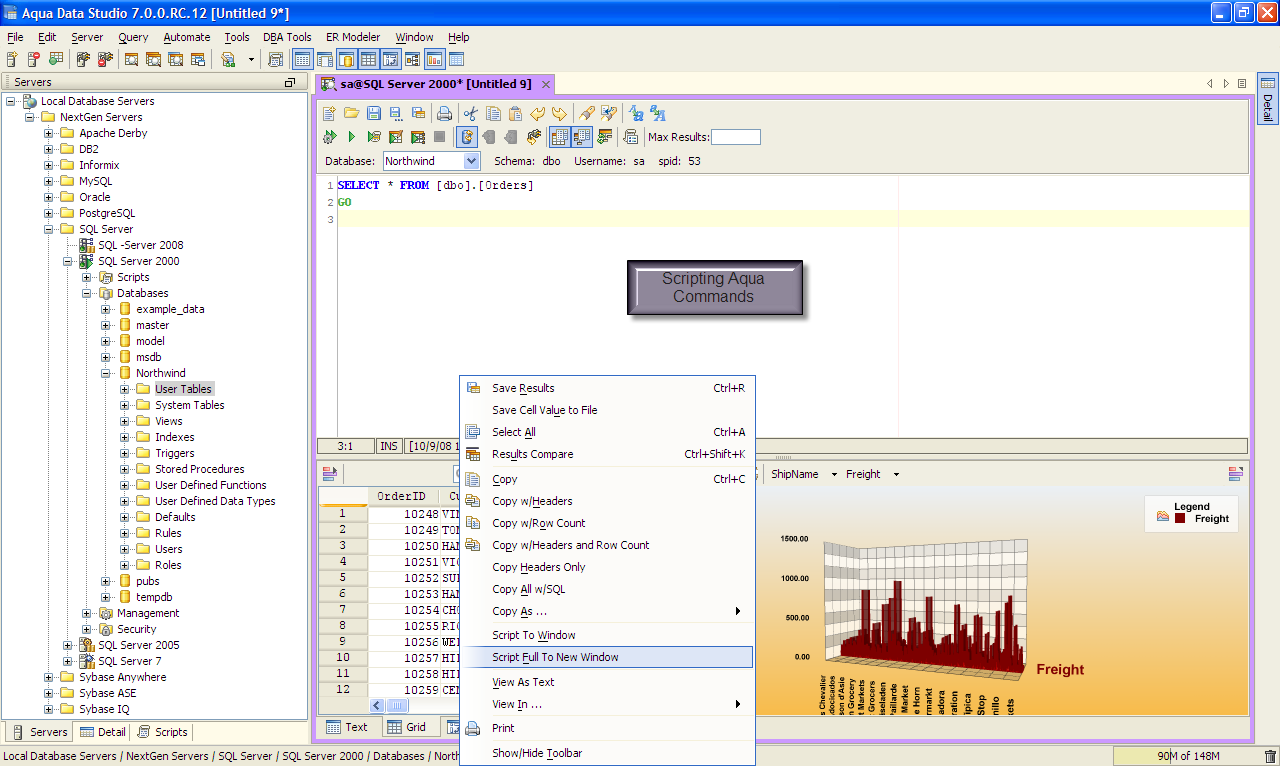1280x766 pixels.
Task: Click the Open folder icon in query toolbar
Action: [x=351, y=113]
